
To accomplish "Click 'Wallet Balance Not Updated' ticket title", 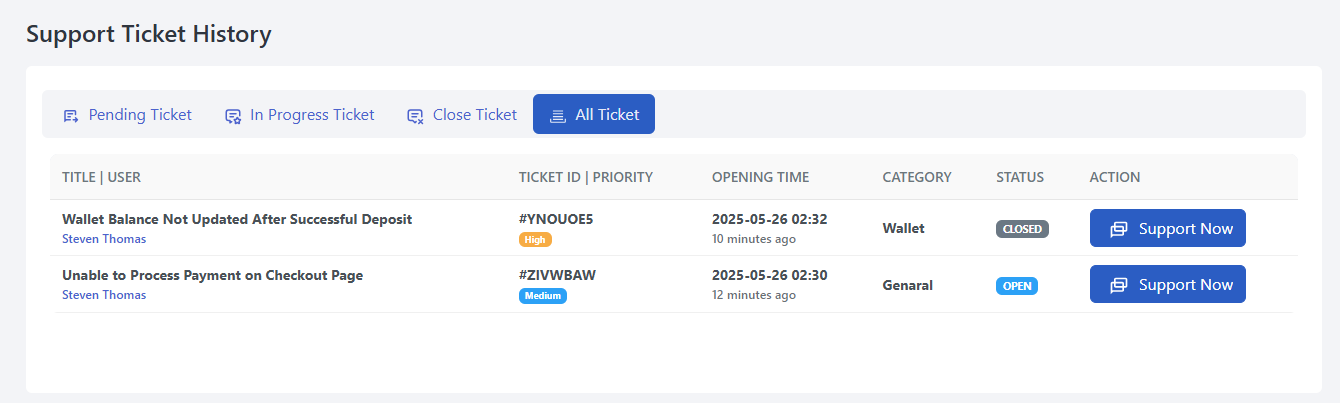I will click(x=237, y=219).
